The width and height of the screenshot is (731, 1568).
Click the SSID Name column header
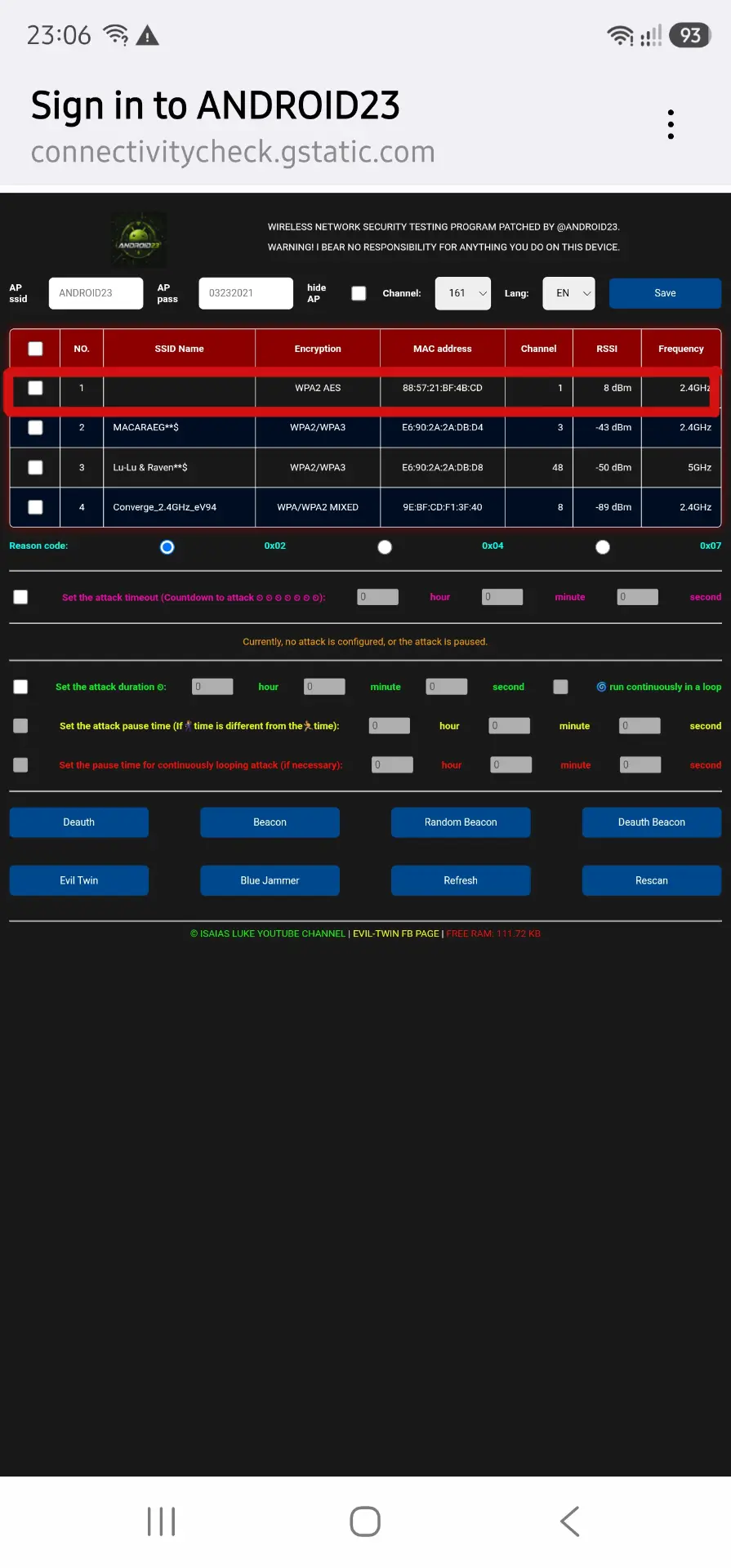click(x=180, y=349)
